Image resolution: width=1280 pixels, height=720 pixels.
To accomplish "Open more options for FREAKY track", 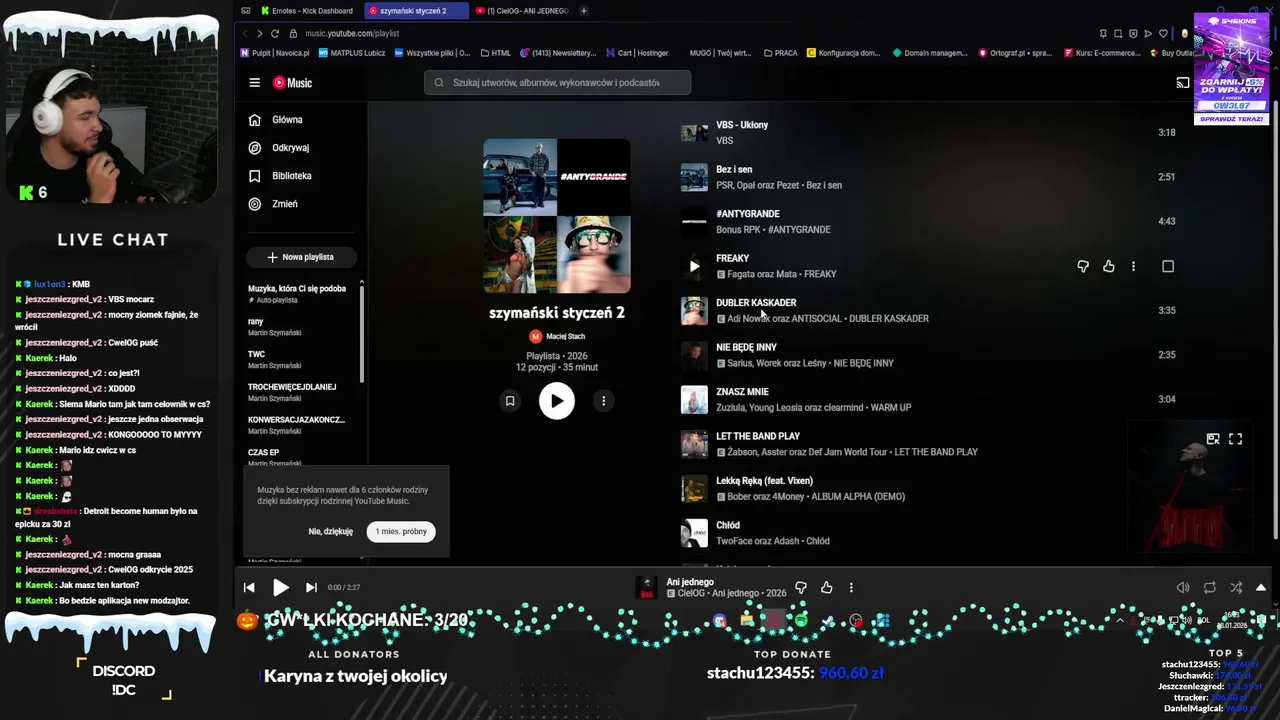I will click(1133, 266).
